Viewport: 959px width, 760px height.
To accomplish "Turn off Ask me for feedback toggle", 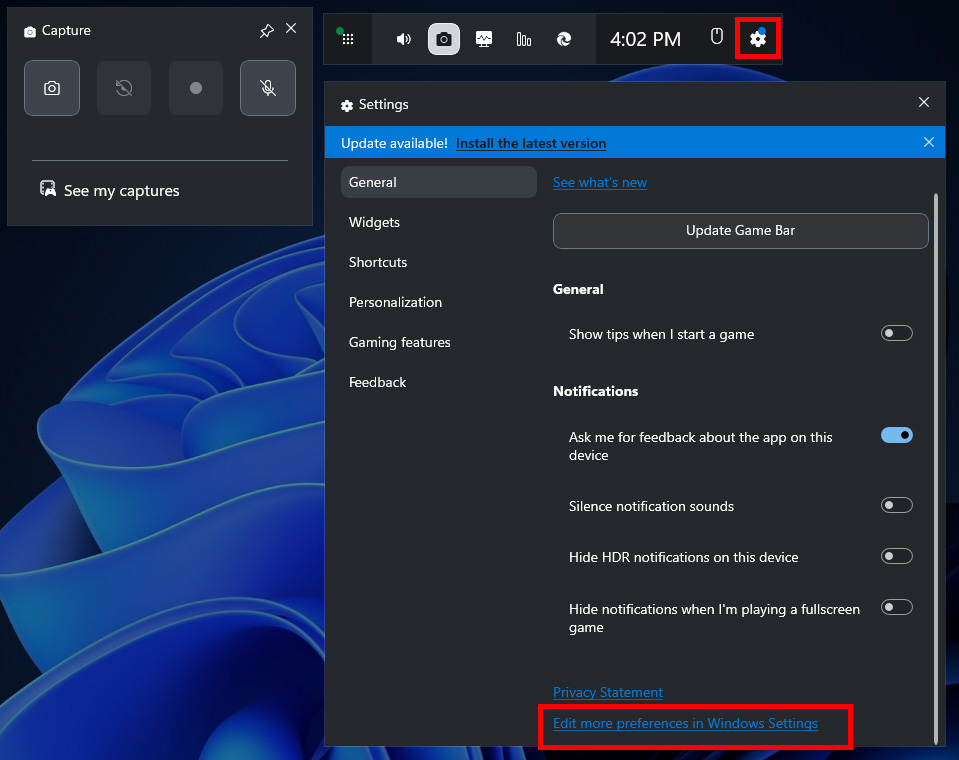I will click(x=897, y=435).
